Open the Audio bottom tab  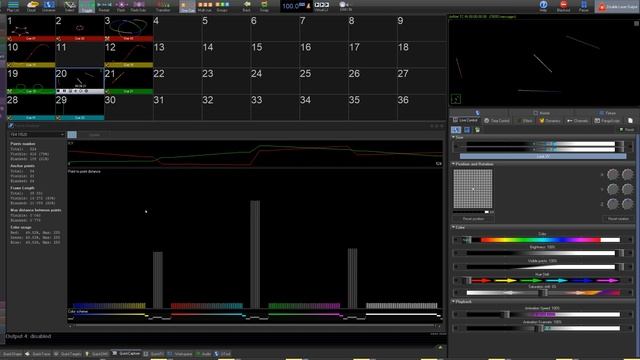204,354
